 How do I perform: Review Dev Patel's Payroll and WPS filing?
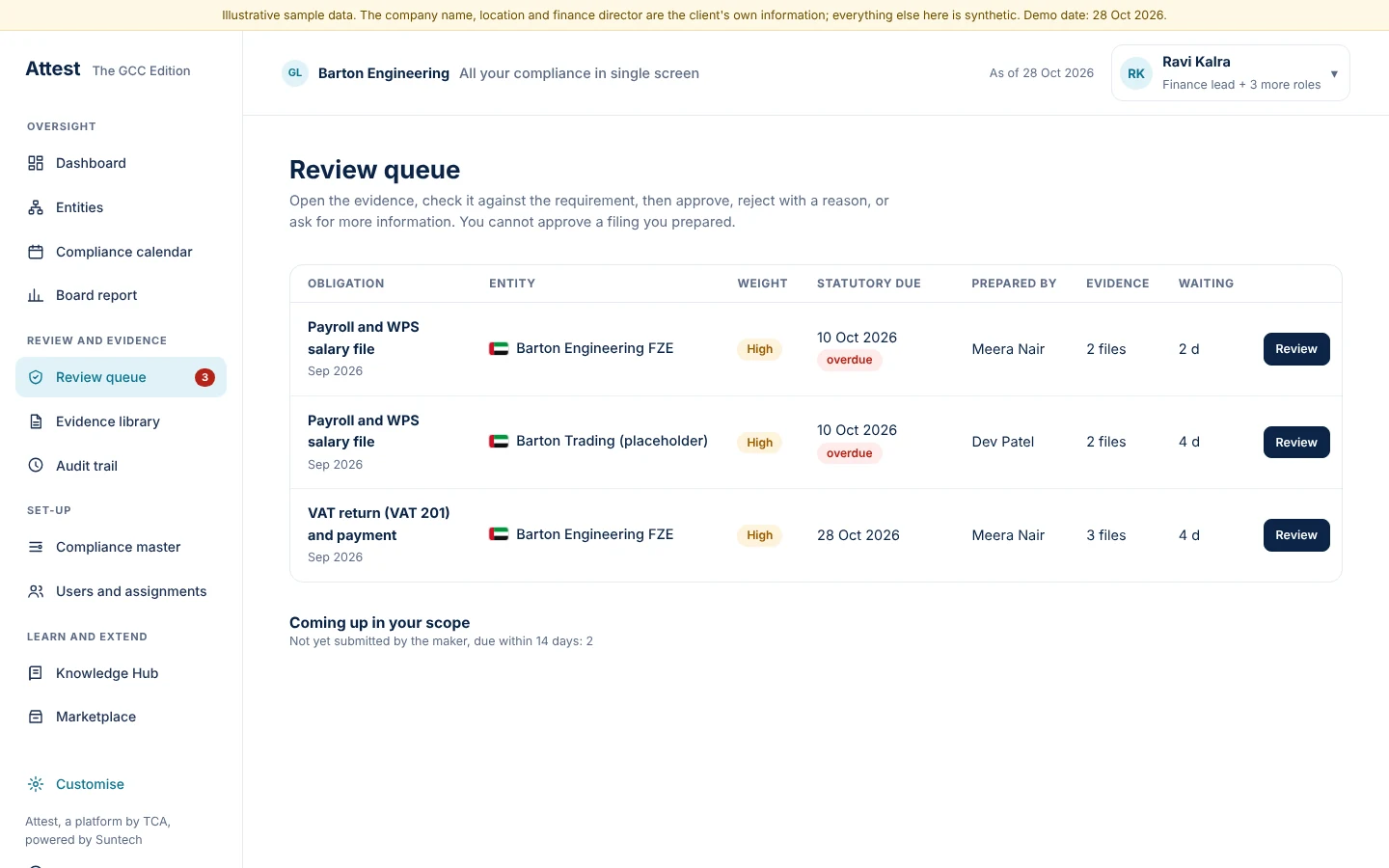pos(1296,442)
